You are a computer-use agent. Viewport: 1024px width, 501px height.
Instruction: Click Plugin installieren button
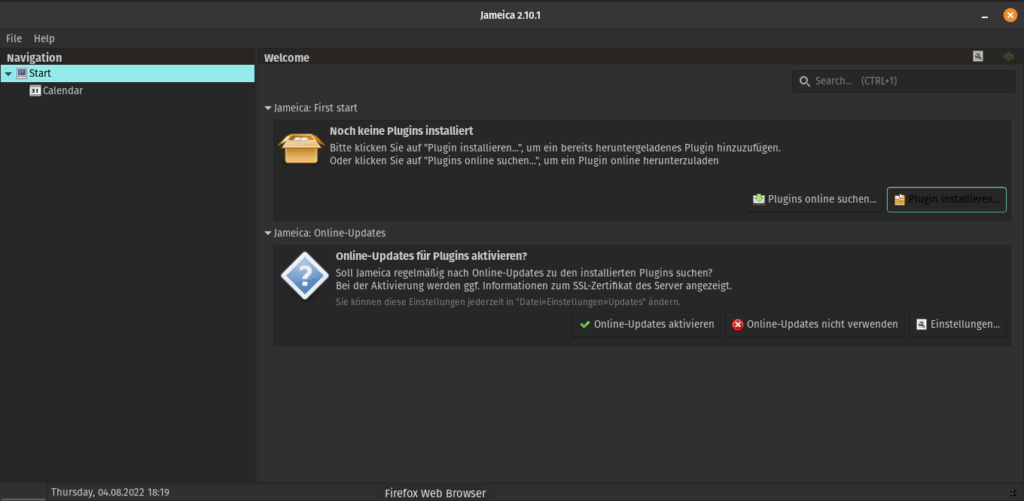tap(946, 199)
